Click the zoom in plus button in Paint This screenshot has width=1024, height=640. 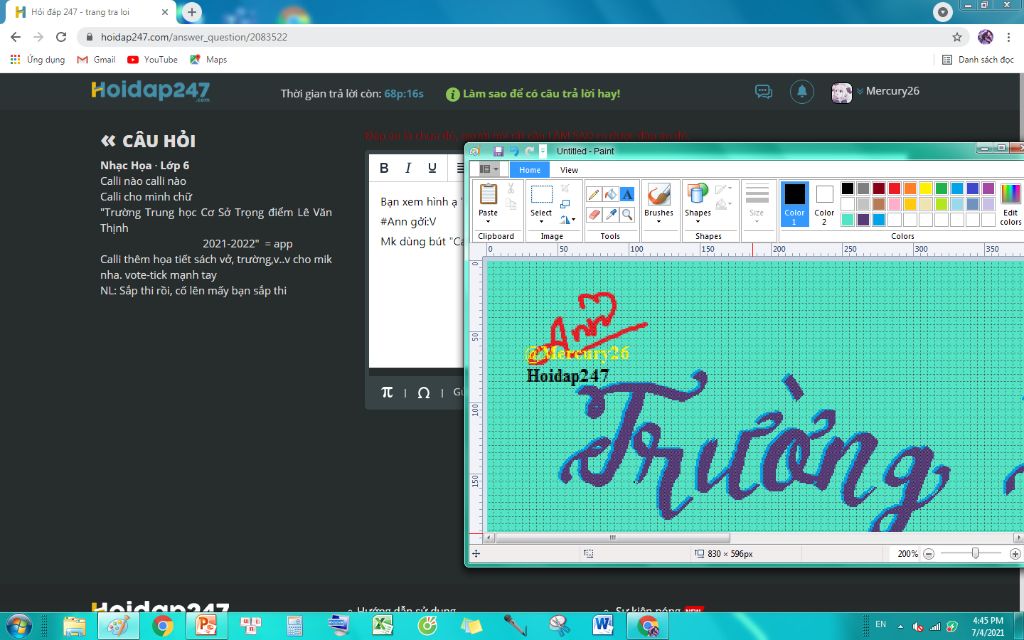(1015, 554)
